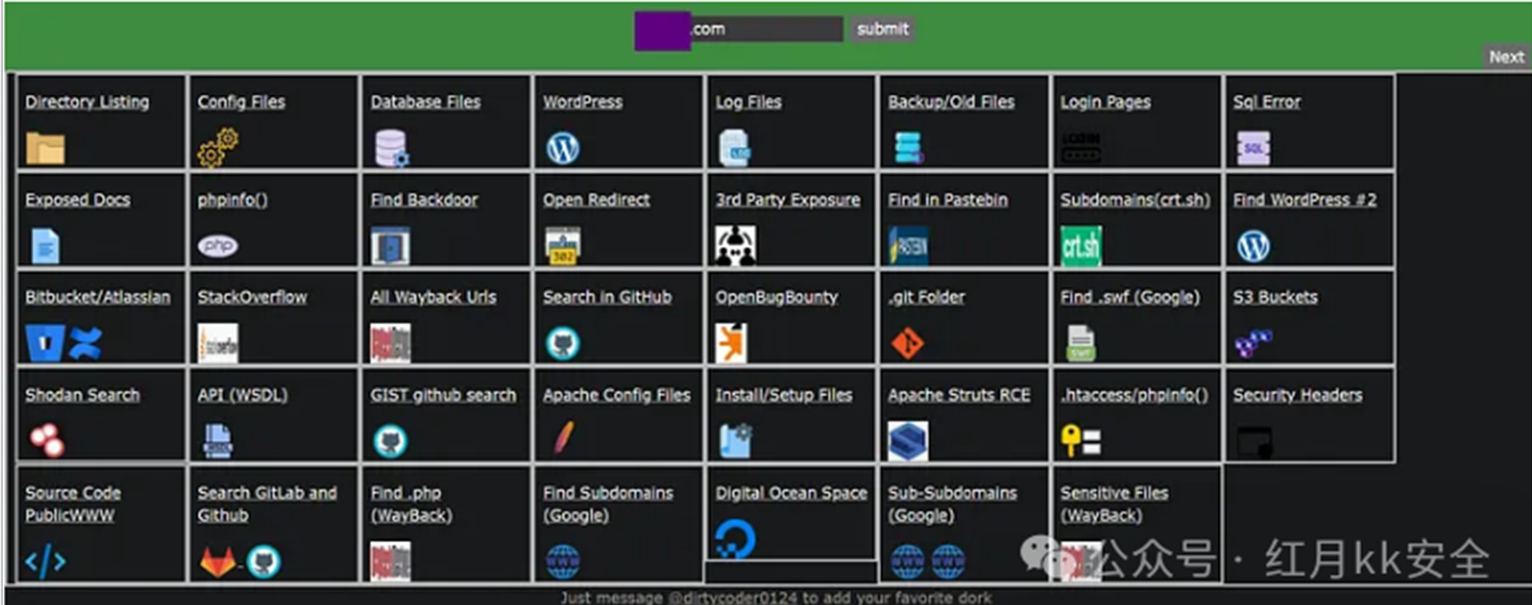Screen dimensions: 1532x605
Task: Open the WordPress logo icon tile
Action: click(x=562, y=148)
